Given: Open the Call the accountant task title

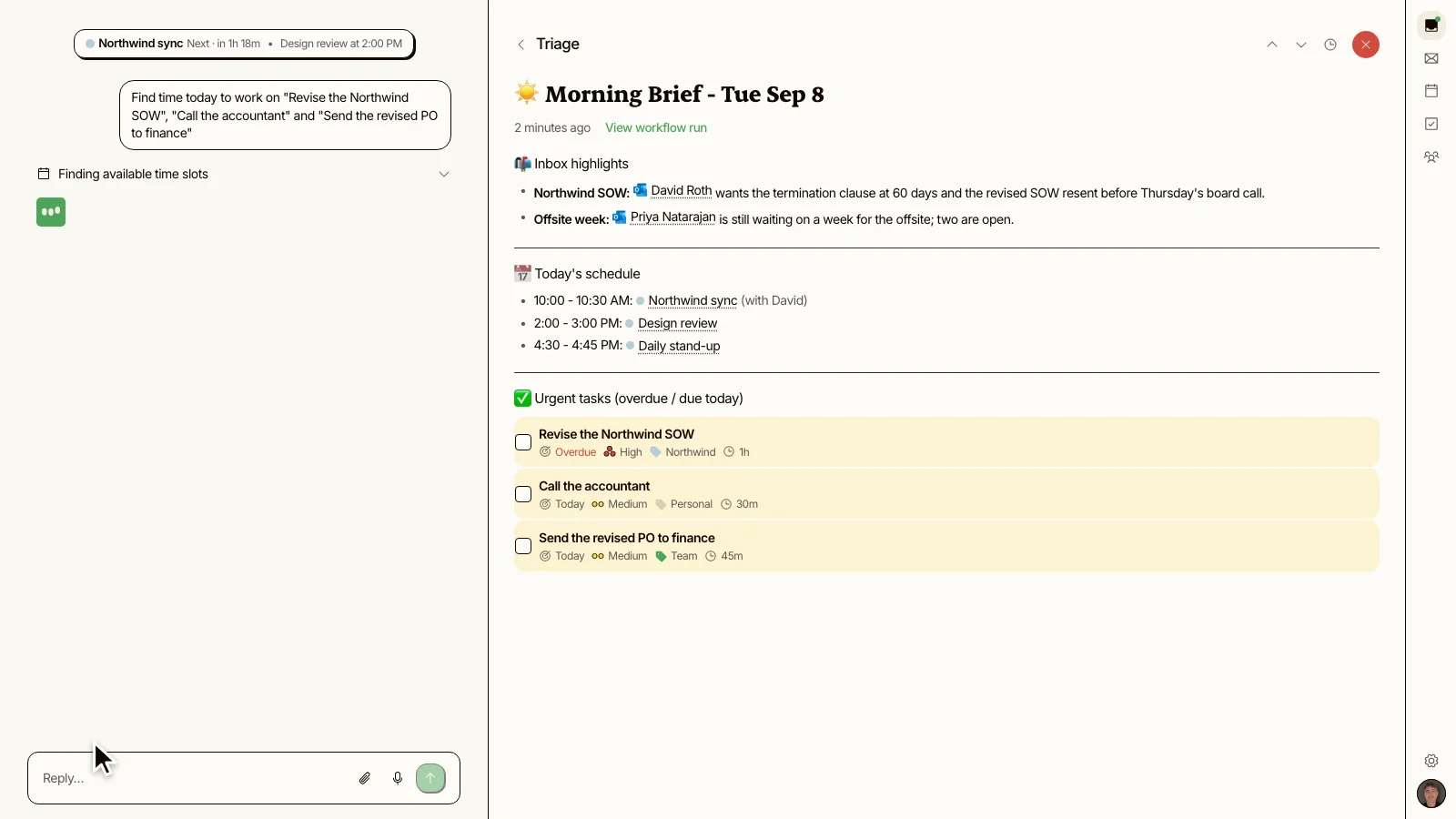Looking at the screenshot, I should click(x=594, y=486).
